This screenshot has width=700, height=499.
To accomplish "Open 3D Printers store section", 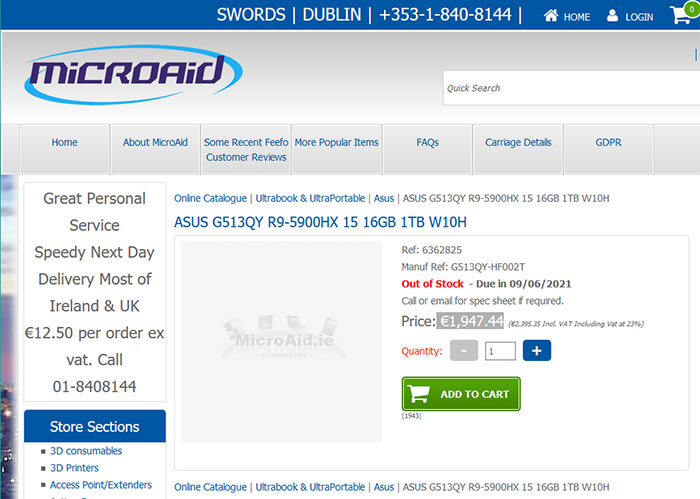I will [75, 468].
